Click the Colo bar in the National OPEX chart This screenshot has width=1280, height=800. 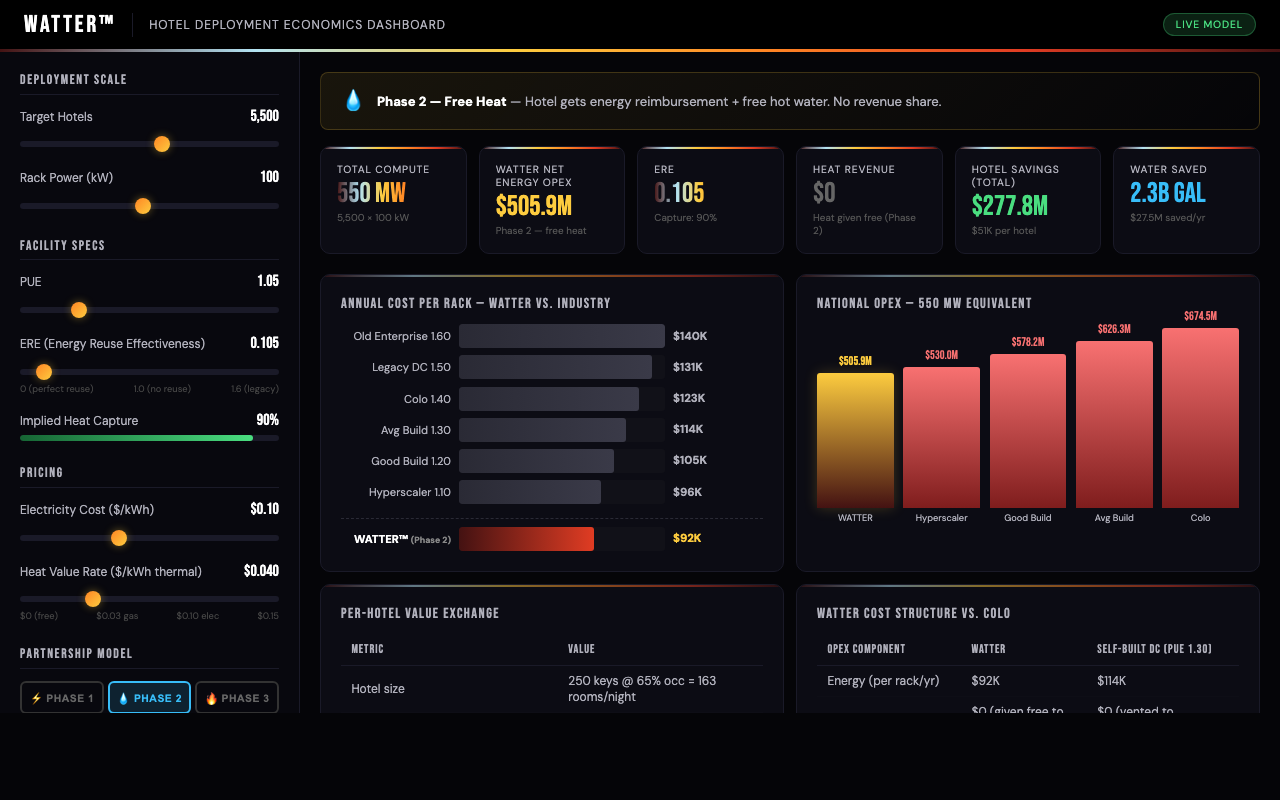point(1200,418)
